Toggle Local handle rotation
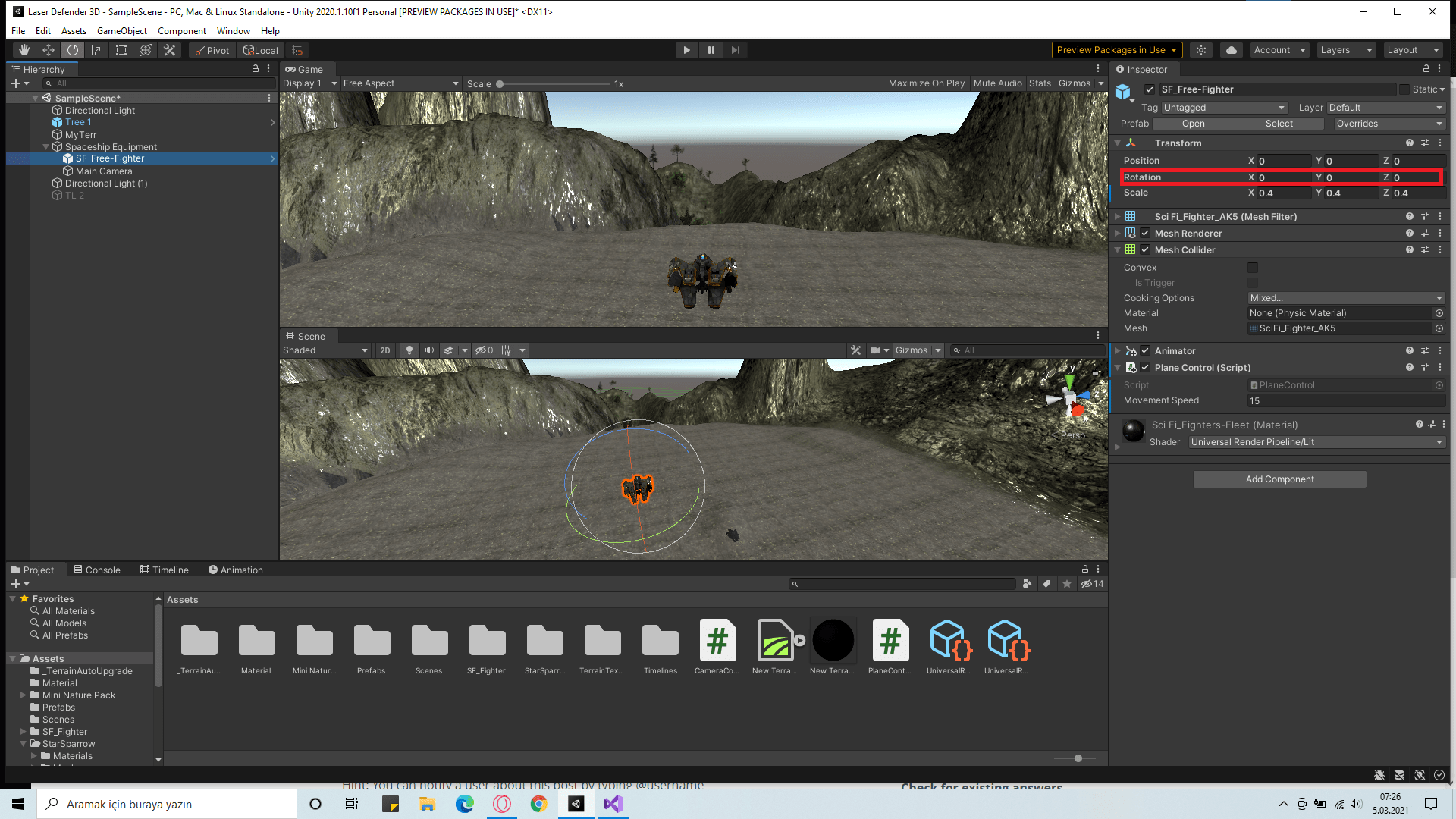The image size is (1456, 819). coord(260,50)
